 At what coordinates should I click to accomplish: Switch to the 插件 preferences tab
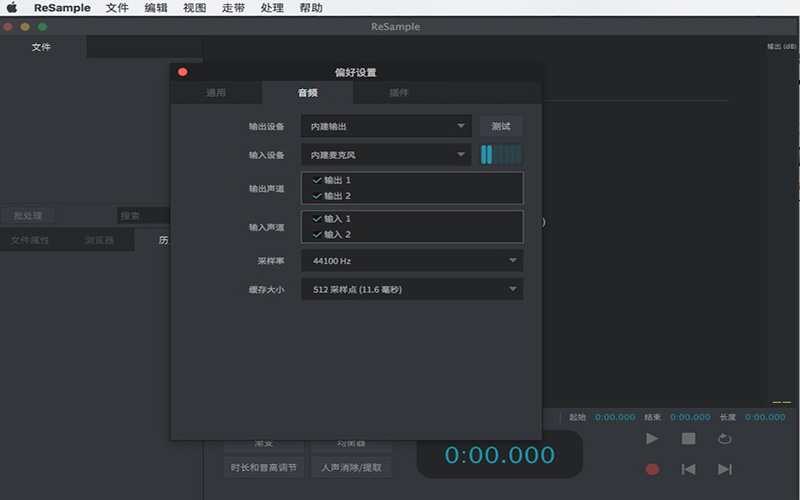click(399, 93)
